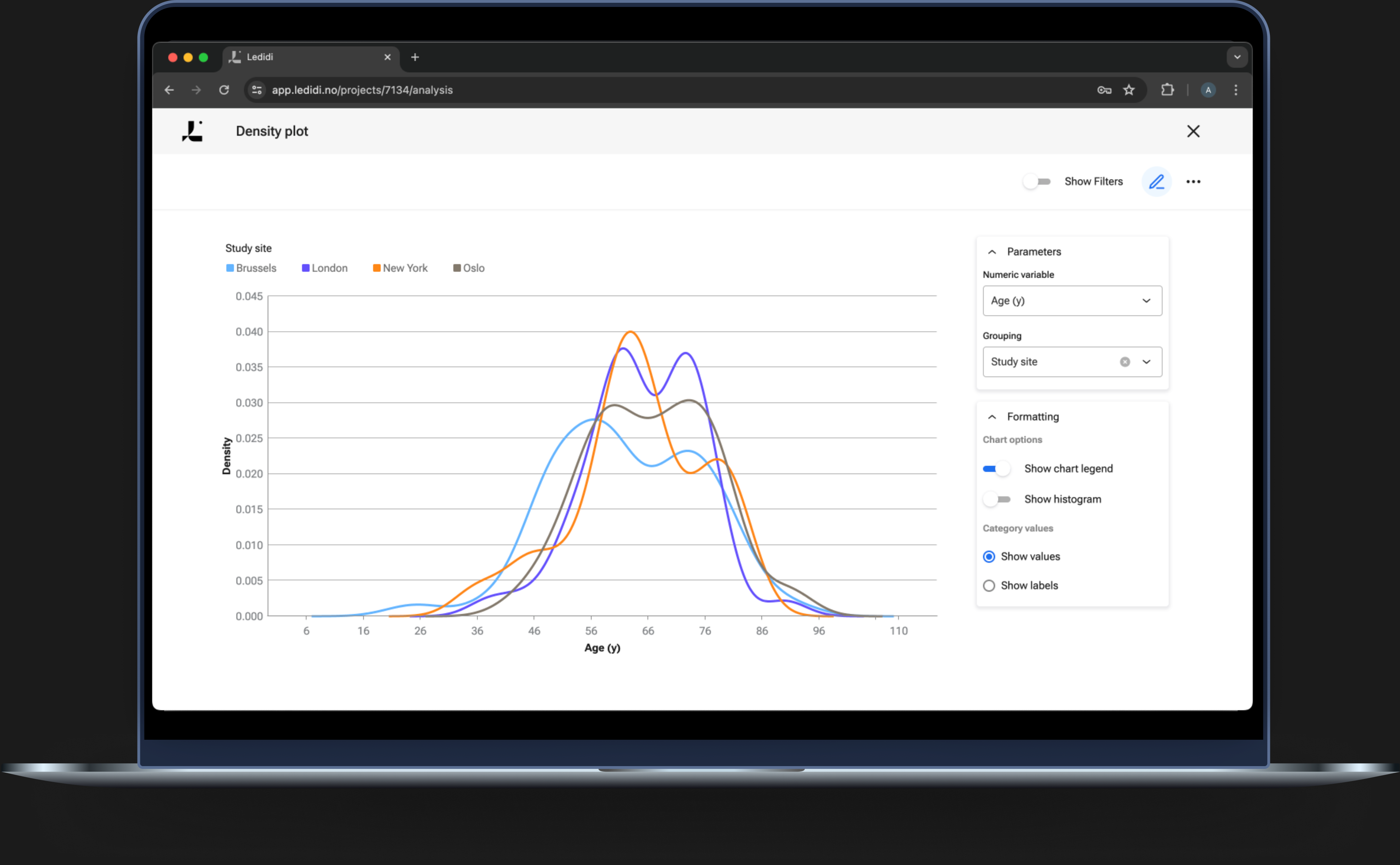Enable the Show Filters toggle
Viewport: 1400px width, 865px height.
coord(1037,182)
